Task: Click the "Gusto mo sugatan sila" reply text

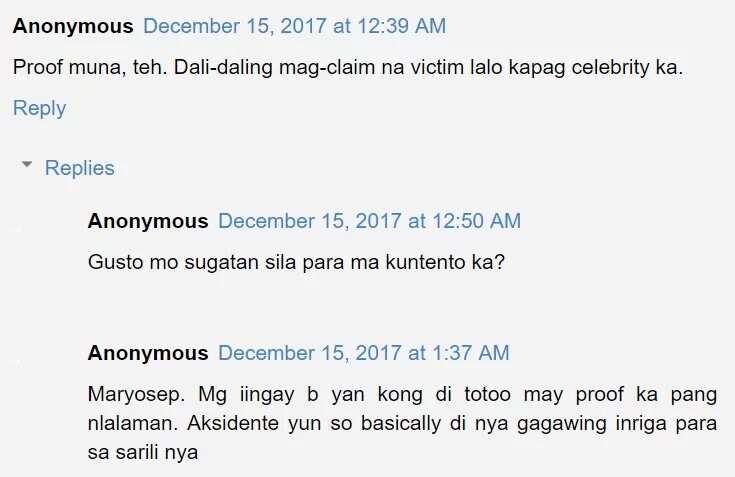Action: pos(296,262)
